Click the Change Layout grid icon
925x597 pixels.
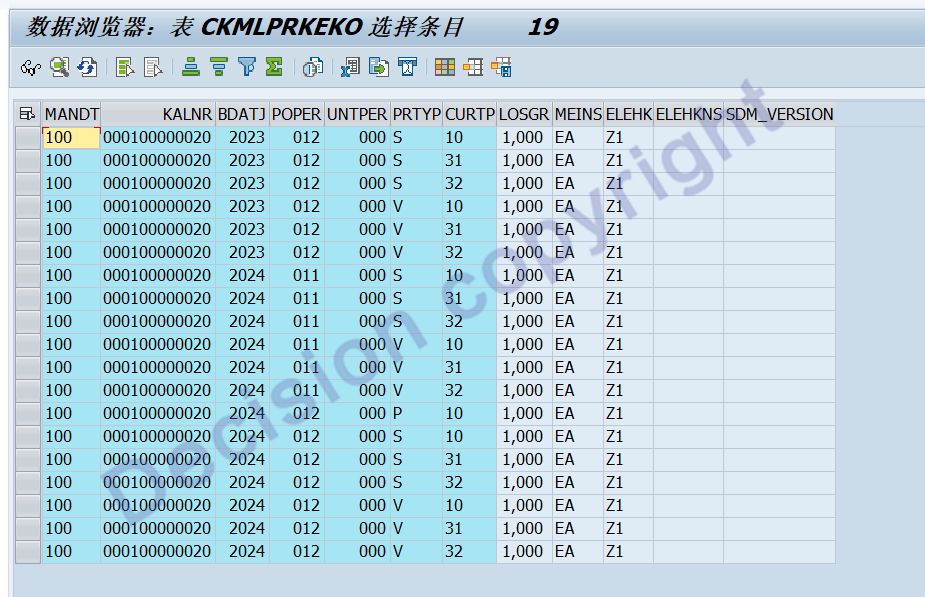pyautogui.click(x=445, y=67)
